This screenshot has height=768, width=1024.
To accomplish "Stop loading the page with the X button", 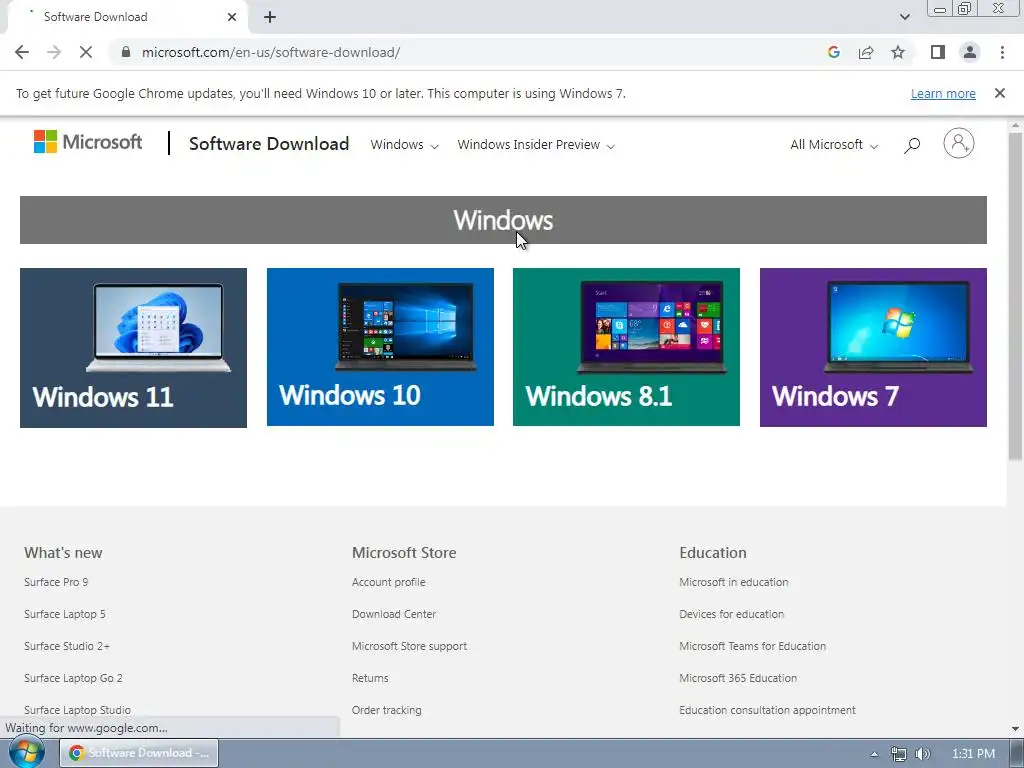I will 86,52.
